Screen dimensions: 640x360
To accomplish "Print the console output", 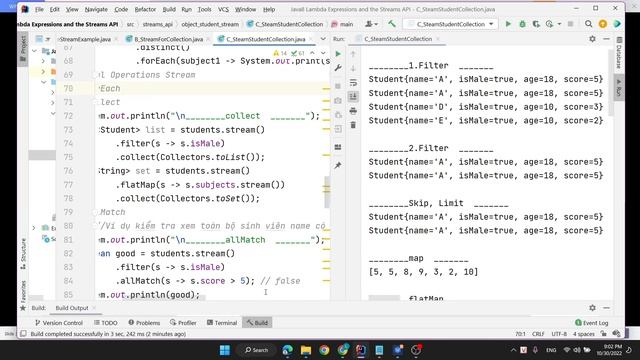I will click(x=353, y=111).
